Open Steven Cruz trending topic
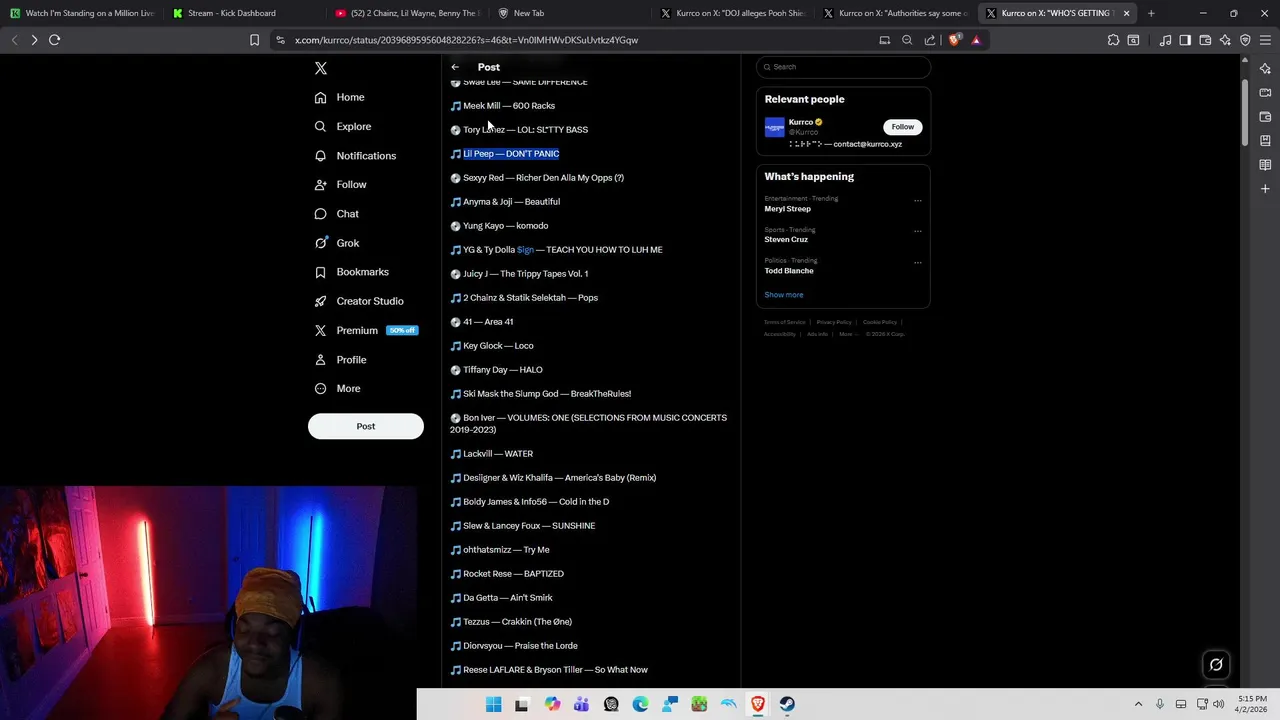 [786, 240]
